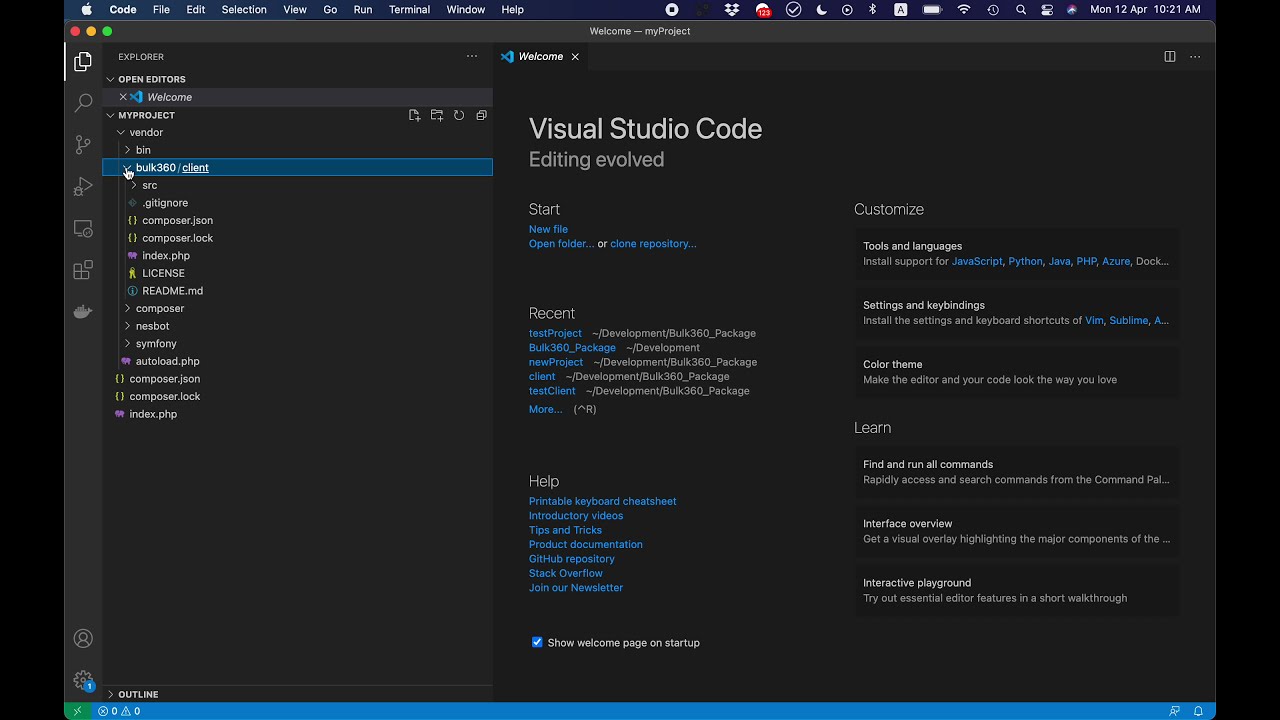Open Explorer views and more actions menu
1280x720 pixels.
coord(472,57)
